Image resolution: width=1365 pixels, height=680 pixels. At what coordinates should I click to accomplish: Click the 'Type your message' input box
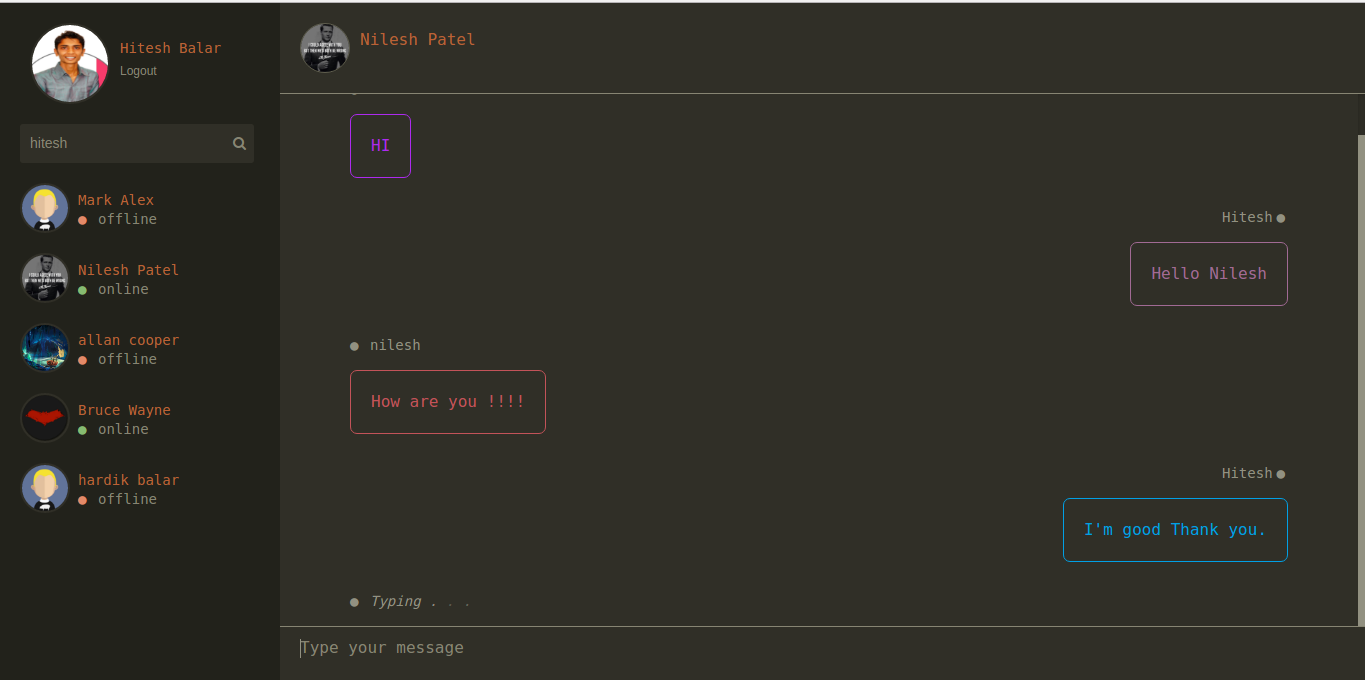coord(820,648)
